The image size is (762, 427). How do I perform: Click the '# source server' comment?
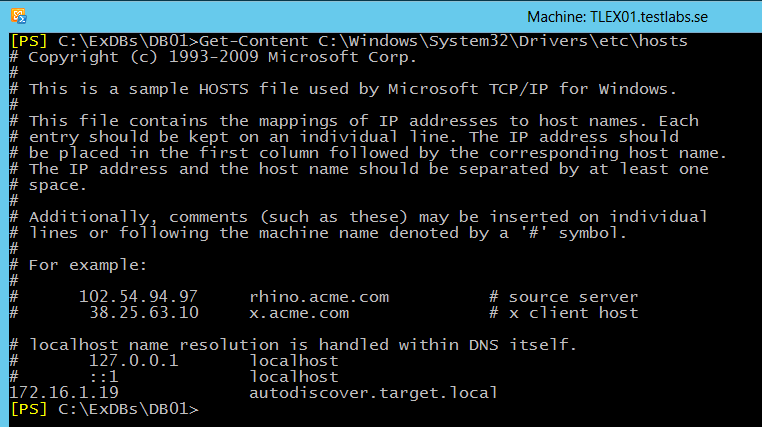coord(564,296)
